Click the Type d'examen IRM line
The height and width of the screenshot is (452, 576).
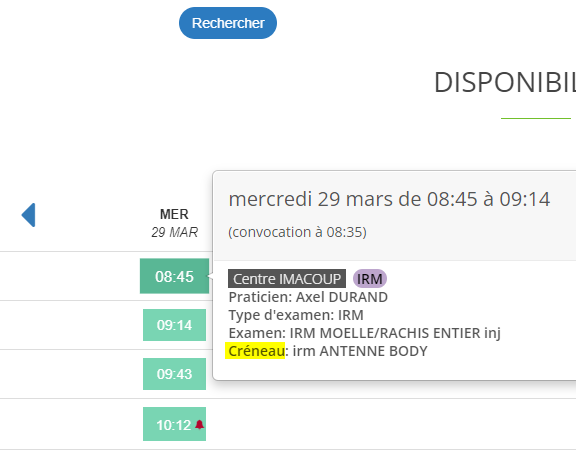(296, 315)
